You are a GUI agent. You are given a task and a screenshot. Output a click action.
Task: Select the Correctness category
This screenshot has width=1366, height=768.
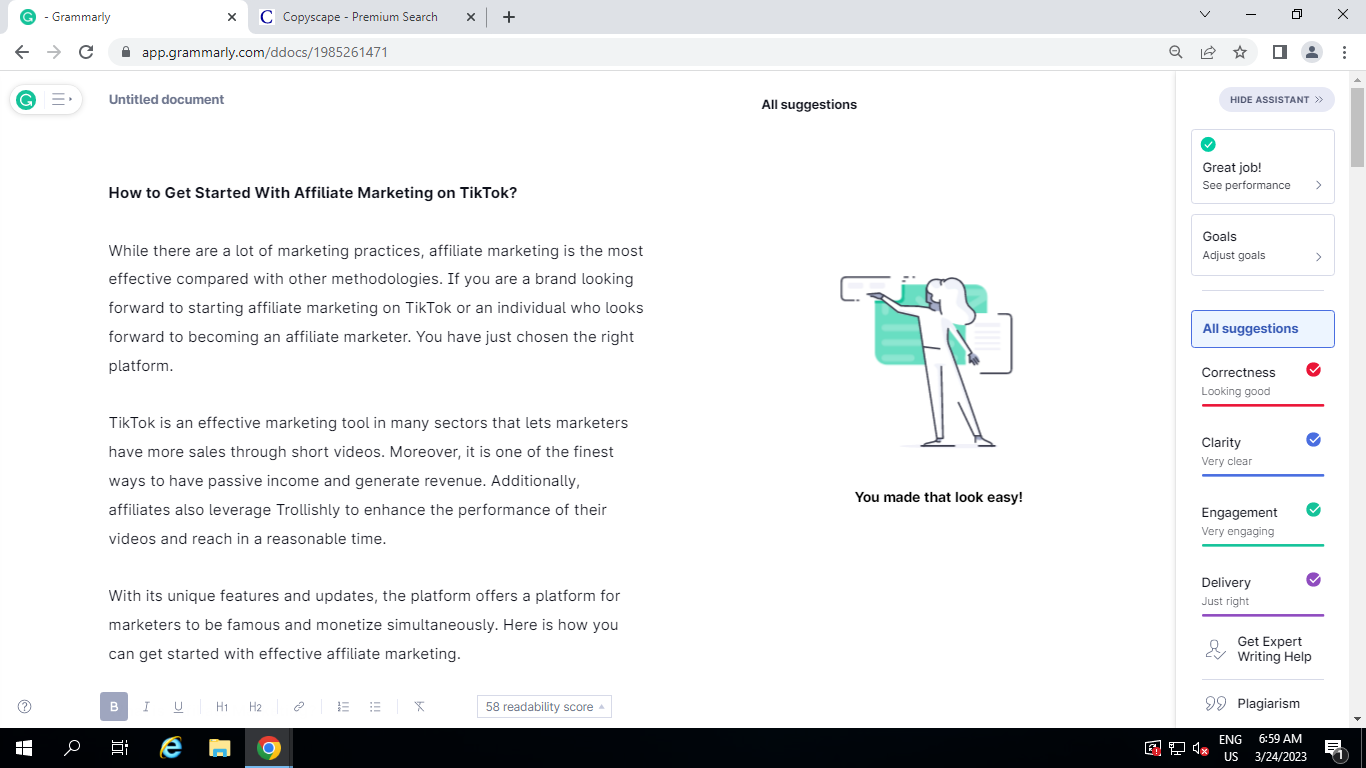pyautogui.click(x=1262, y=382)
